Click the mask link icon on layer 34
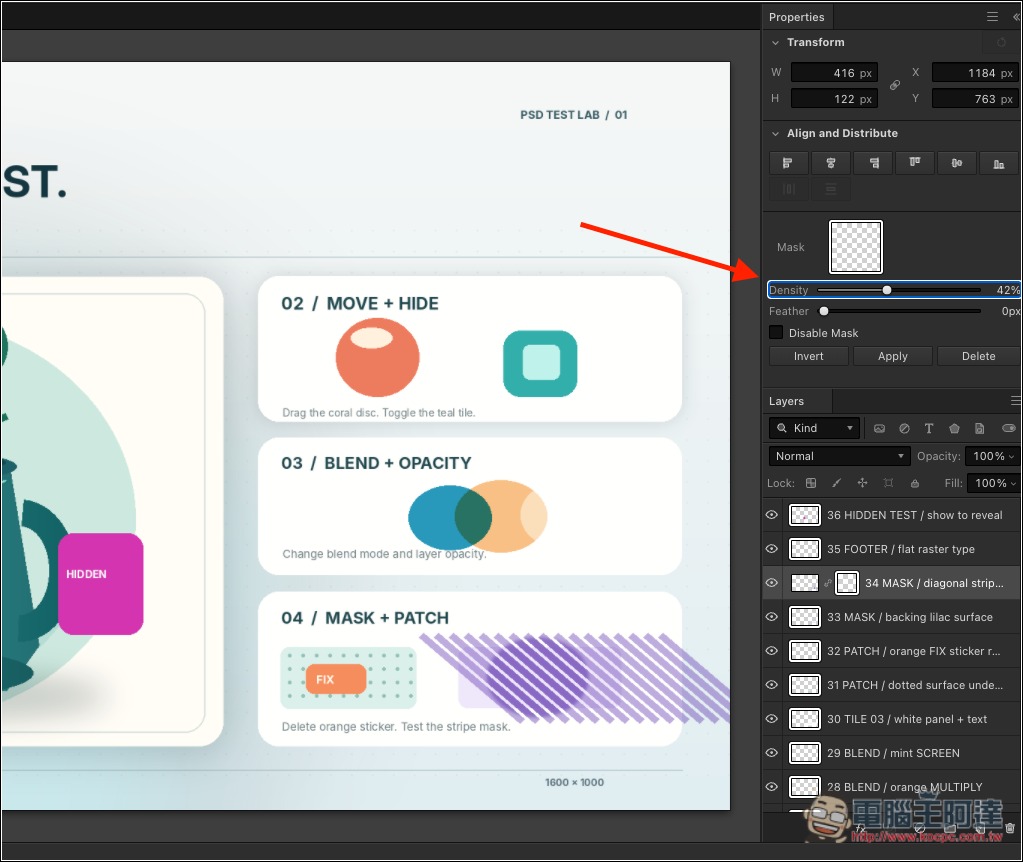This screenshot has width=1023, height=862. (x=828, y=583)
